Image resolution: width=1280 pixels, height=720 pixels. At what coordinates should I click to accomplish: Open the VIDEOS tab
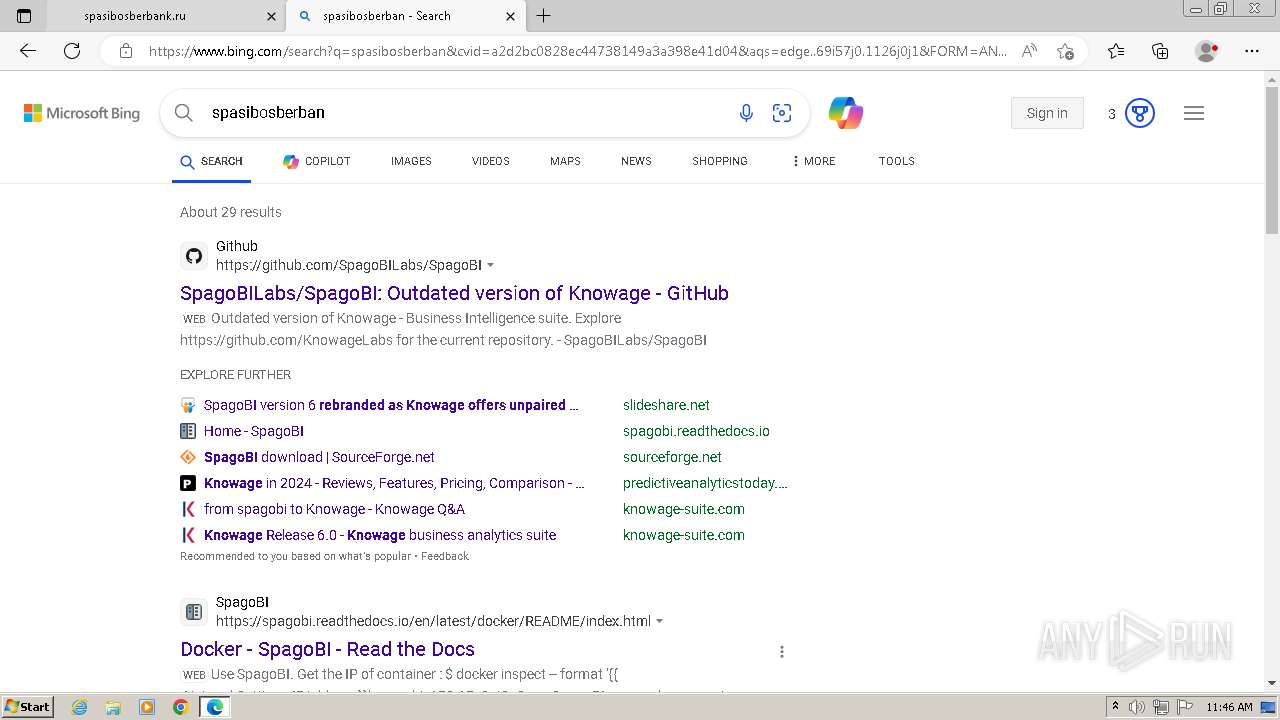pyautogui.click(x=491, y=161)
